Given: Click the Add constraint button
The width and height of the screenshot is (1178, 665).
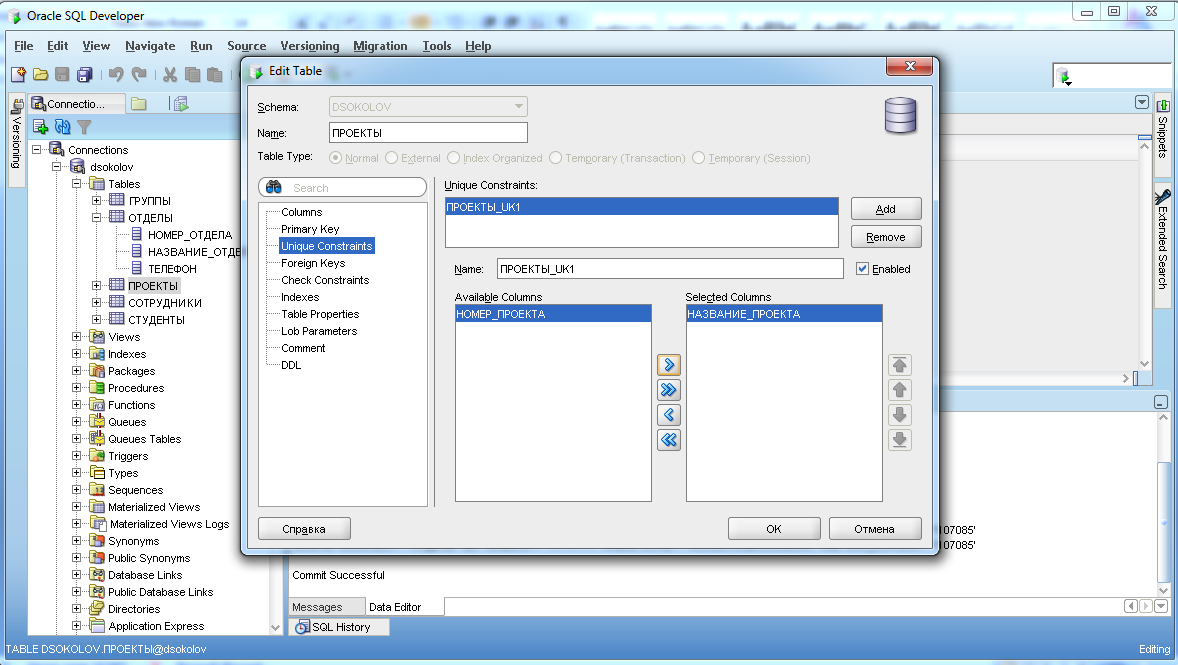Looking at the screenshot, I should [x=886, y=209].
